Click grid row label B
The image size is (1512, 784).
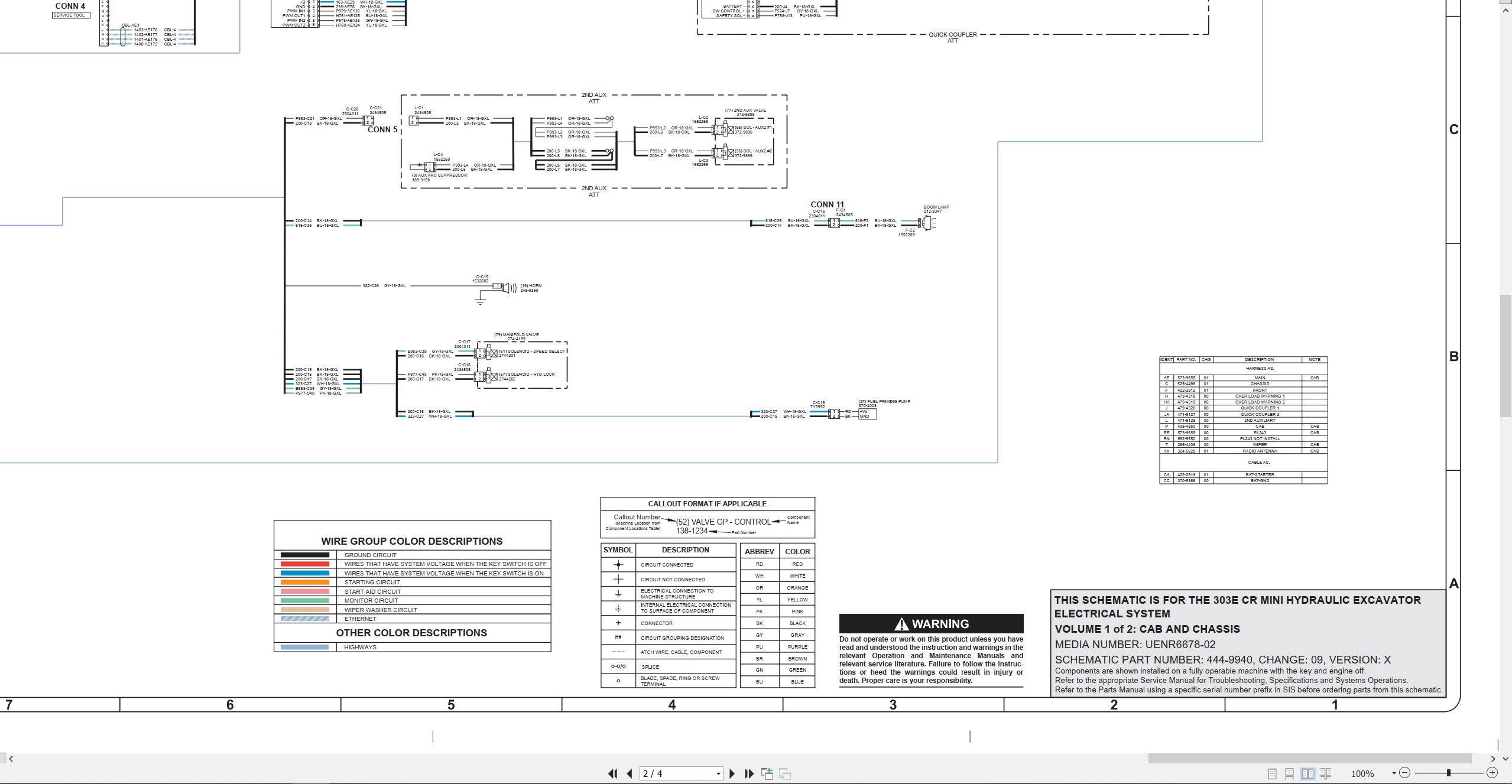coord(1453,356)
